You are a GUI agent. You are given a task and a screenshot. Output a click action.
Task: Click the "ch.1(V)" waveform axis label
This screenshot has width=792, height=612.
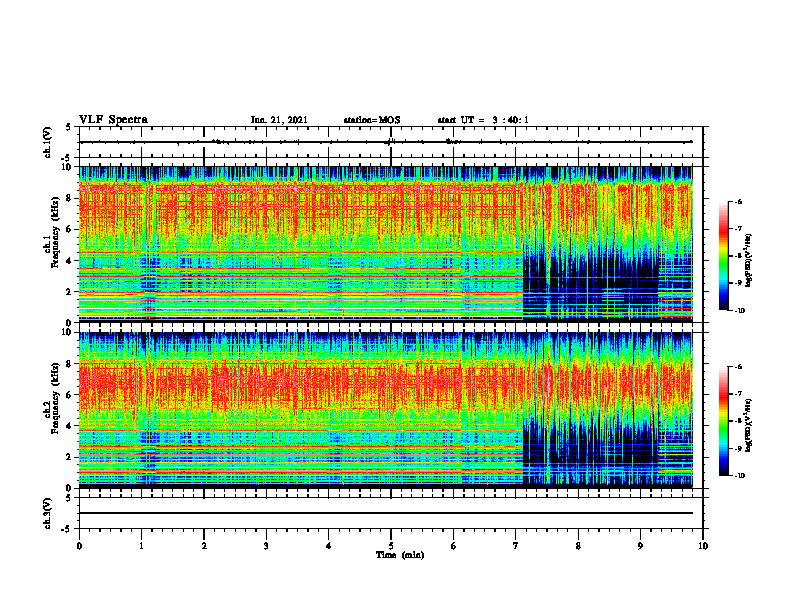tap(48, 142)
